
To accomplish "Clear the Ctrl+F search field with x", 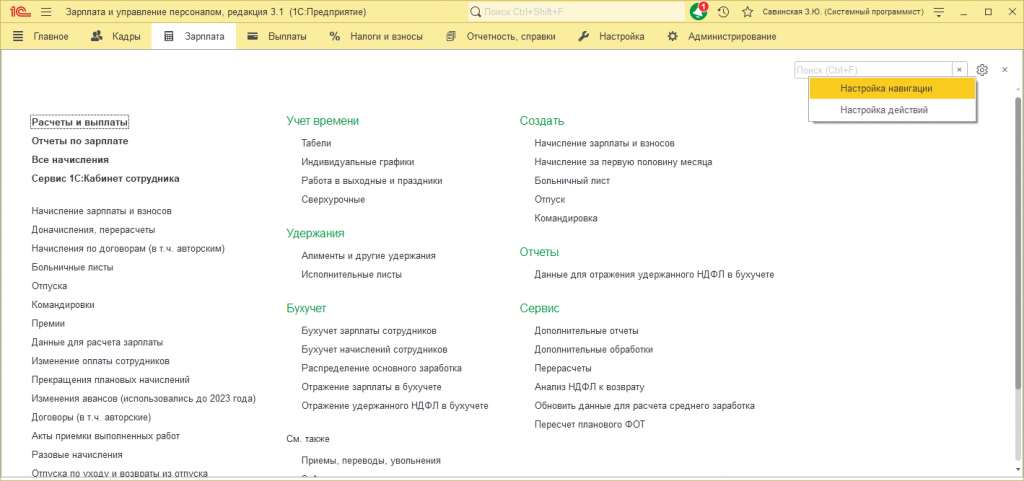I will (x=959, y=70).
